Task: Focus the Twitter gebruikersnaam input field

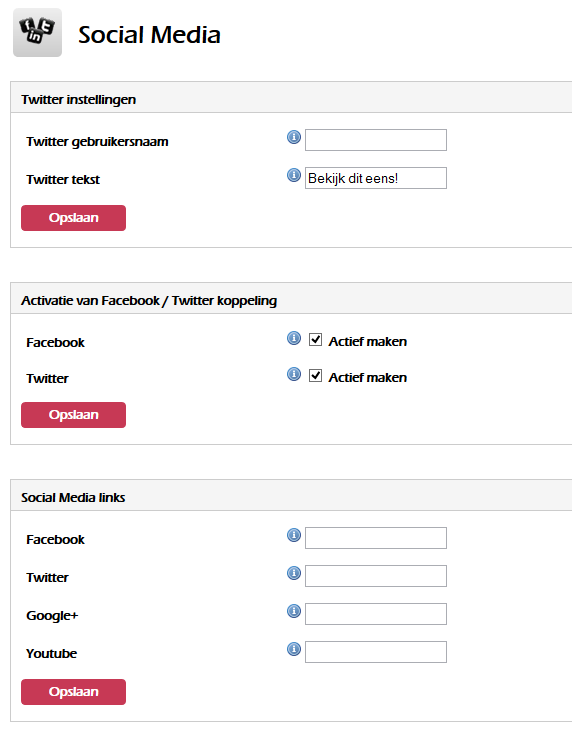Action: [x=376, y=140]
